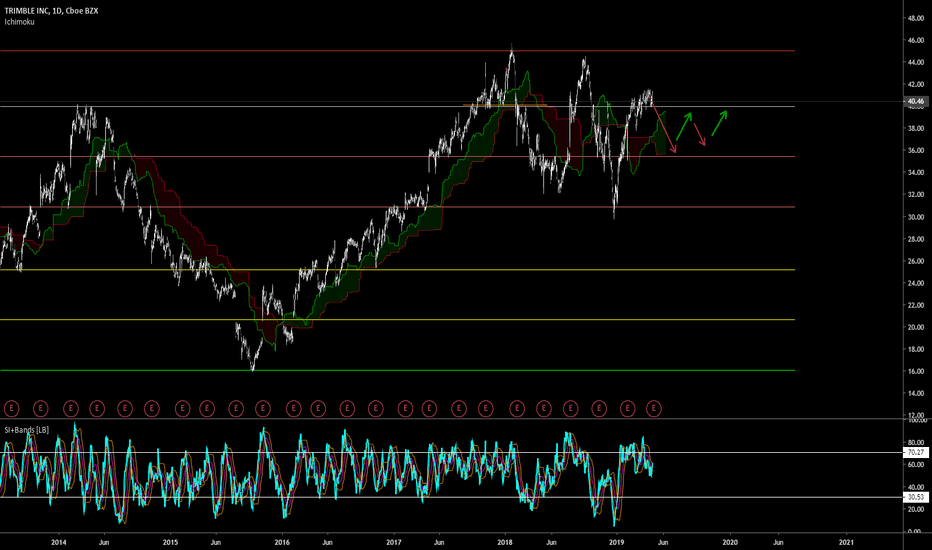Select the green horizontal support line at 16

coord(397,370)
